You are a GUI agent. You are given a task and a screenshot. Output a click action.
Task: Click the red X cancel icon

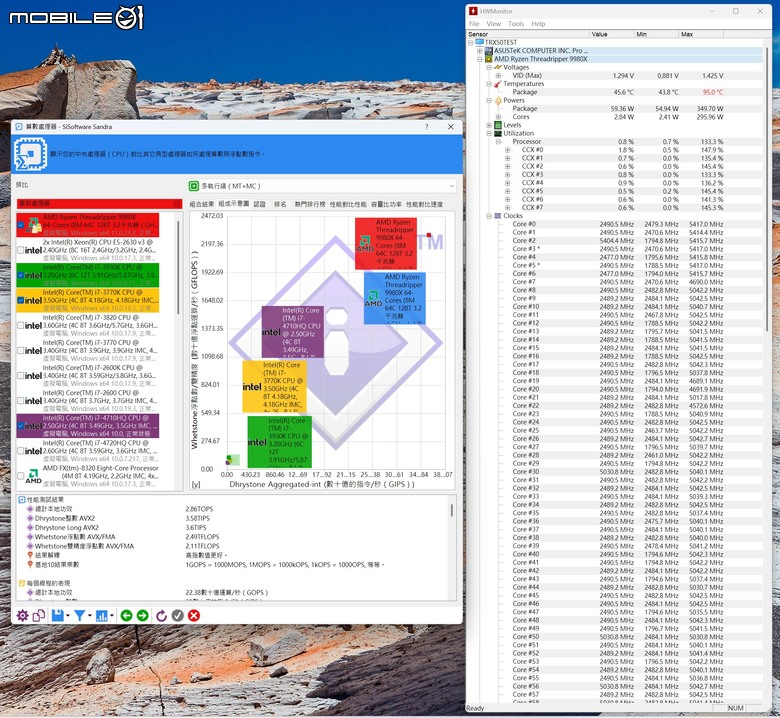194,616
